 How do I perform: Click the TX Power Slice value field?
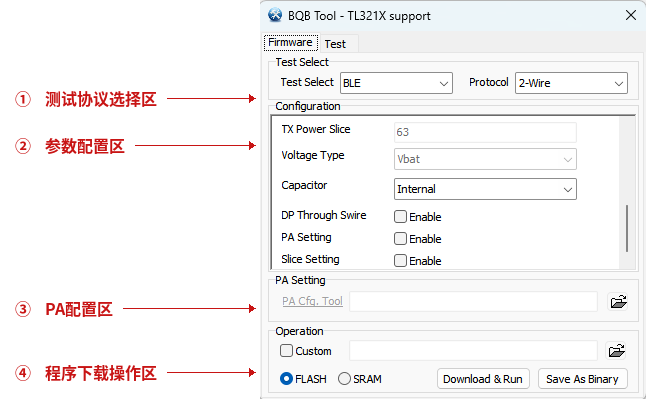pyautogui.click(x=485, y=132)
